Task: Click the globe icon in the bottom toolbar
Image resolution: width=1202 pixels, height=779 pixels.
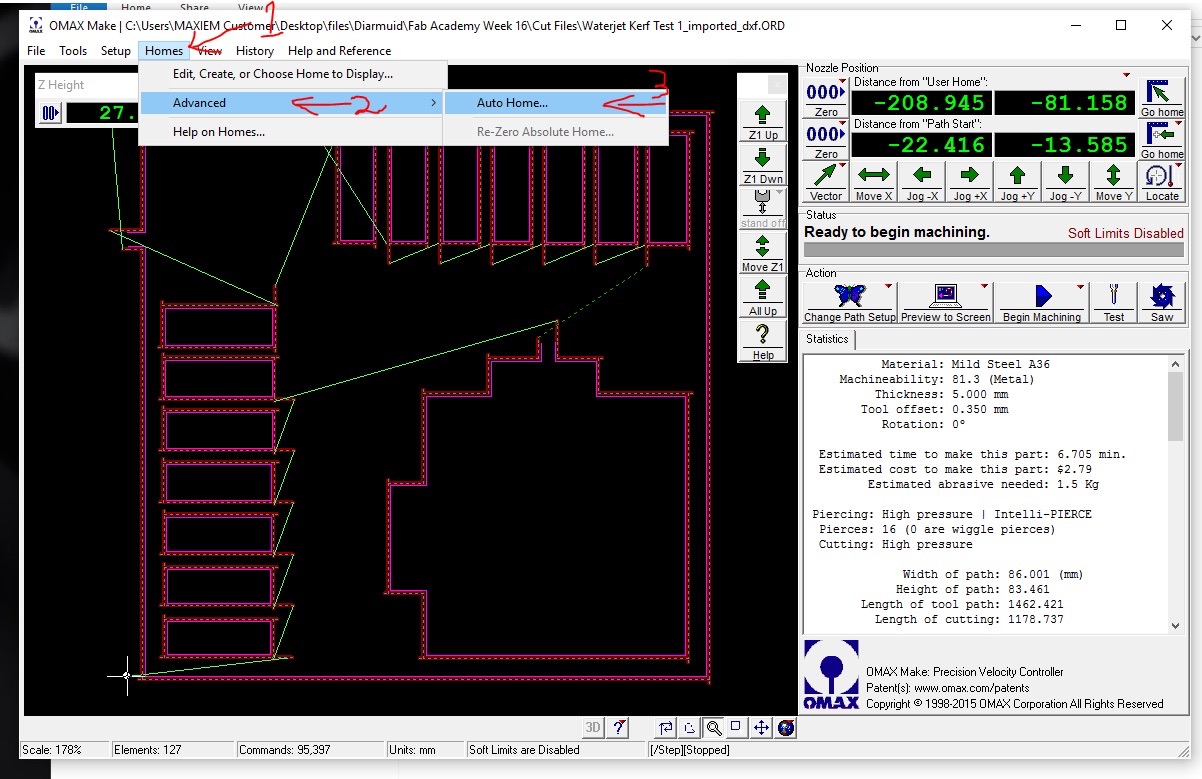Action: point(786,727)
